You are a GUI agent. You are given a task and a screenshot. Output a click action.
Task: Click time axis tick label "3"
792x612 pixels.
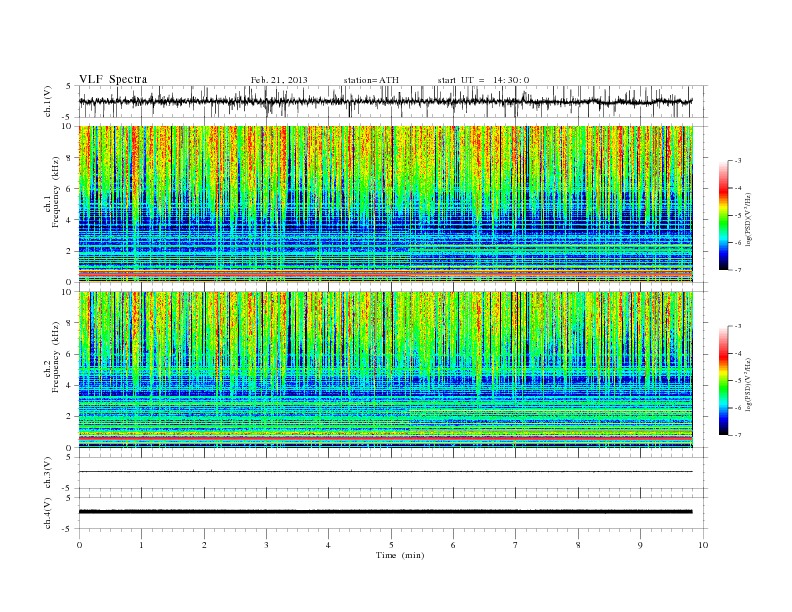click(266, 545)
